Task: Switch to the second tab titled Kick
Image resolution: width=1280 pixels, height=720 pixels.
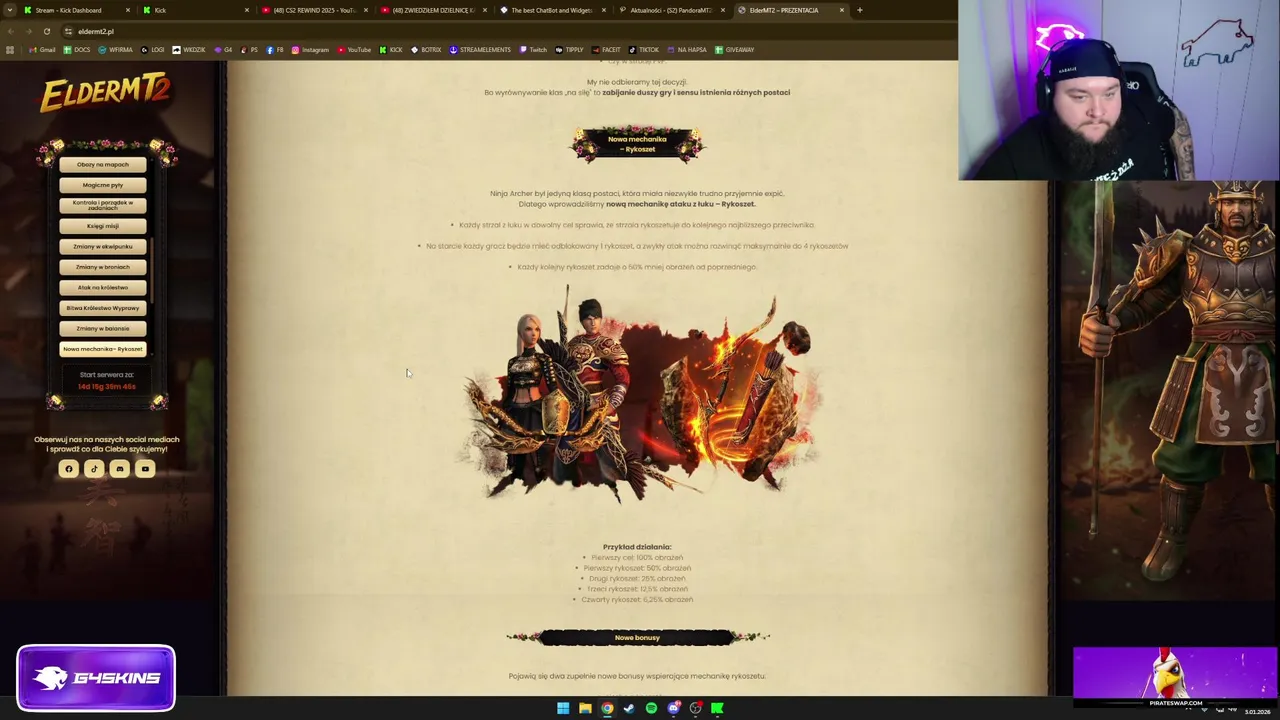Action: pos(195,10)
